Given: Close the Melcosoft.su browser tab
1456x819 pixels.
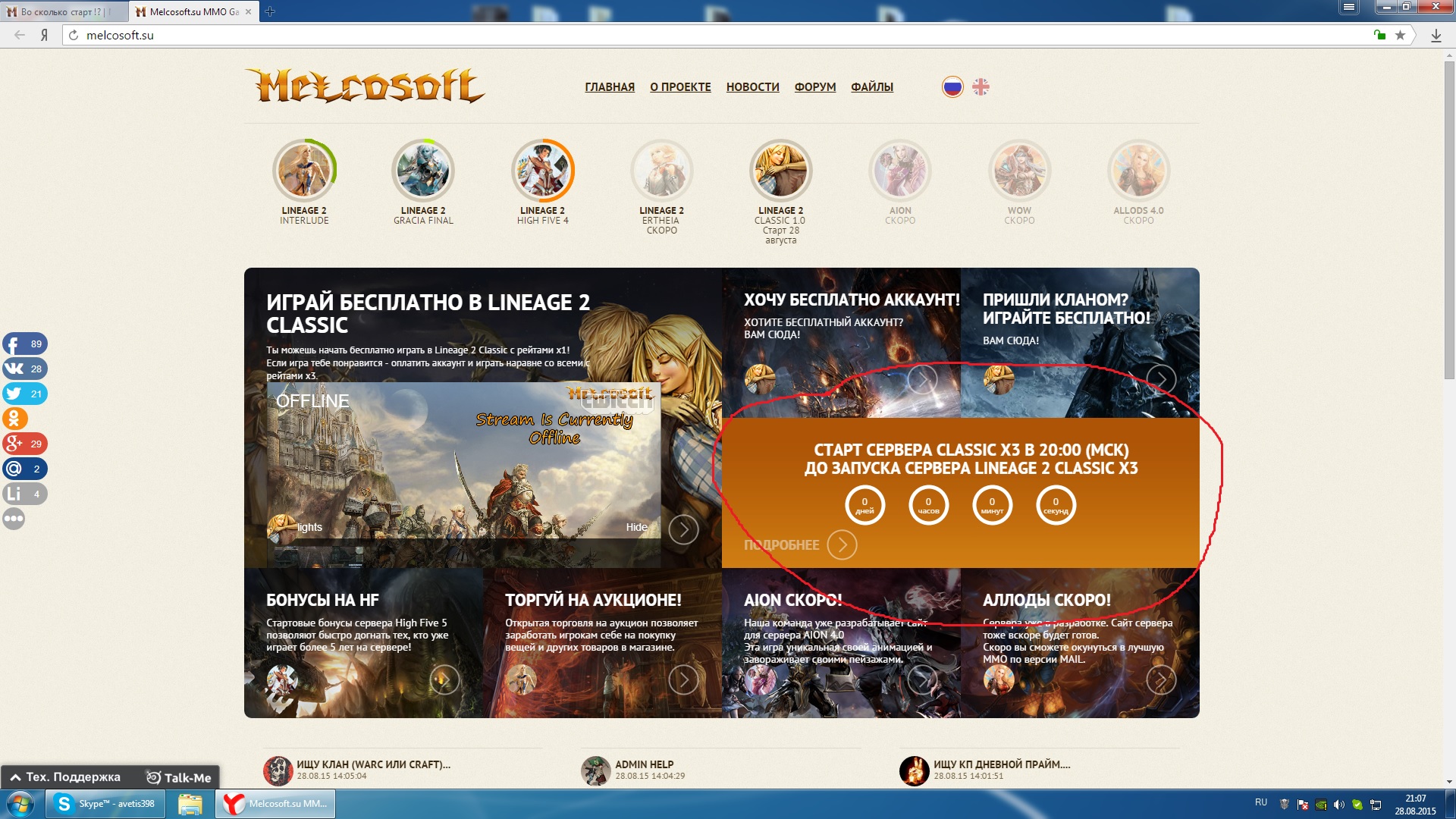Looking at the screenshot, I should point(248,11).
